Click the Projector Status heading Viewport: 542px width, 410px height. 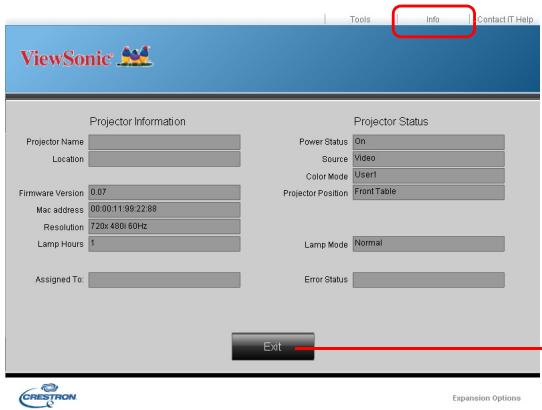click(391, 121)
